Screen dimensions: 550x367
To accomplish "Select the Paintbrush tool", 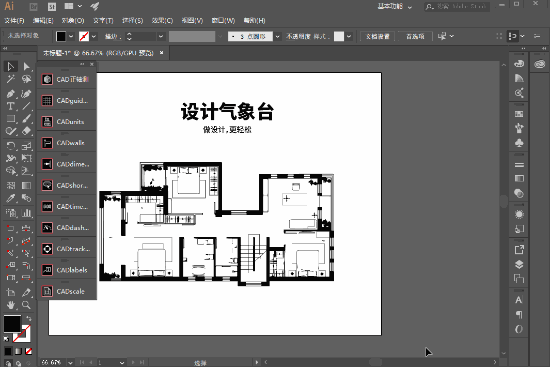I will pyautogui.click(x=26, y=119).
